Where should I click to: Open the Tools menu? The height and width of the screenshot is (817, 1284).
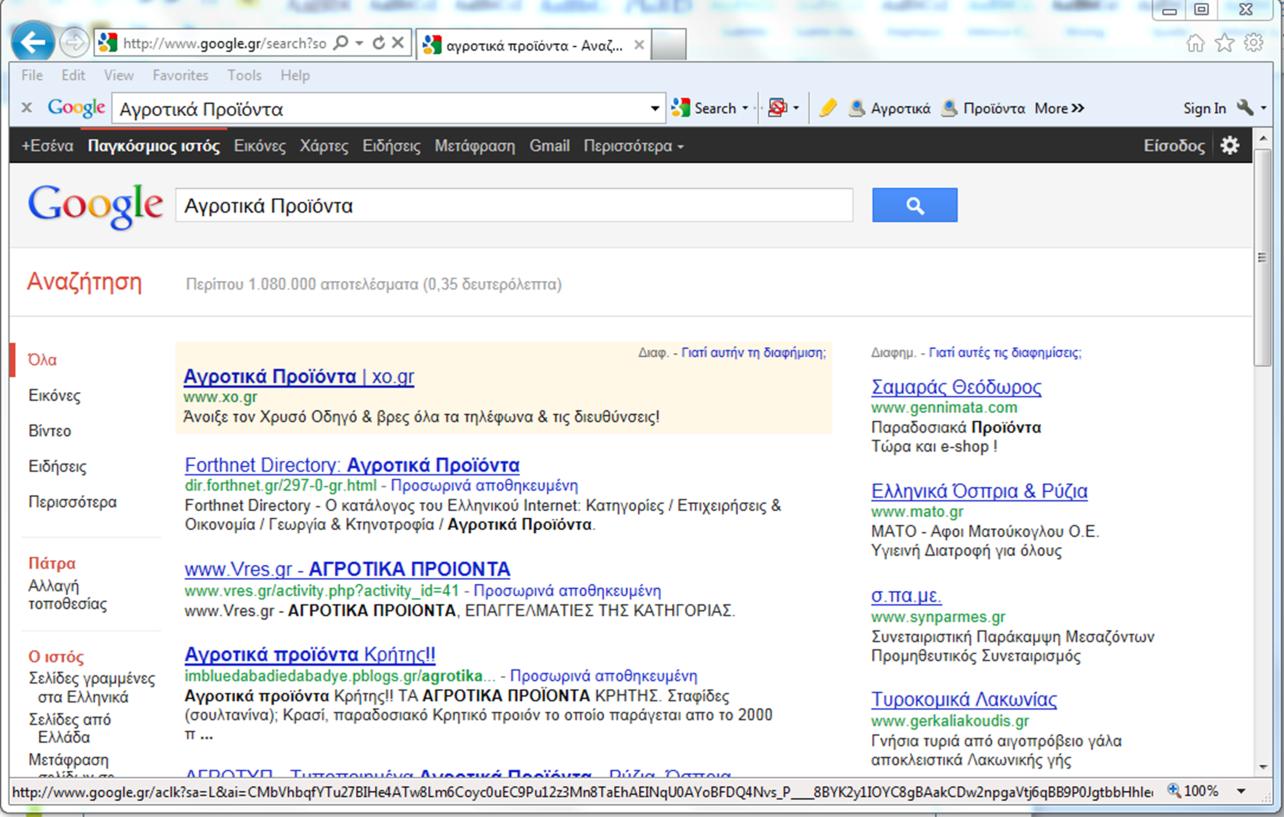pos(244,75)
